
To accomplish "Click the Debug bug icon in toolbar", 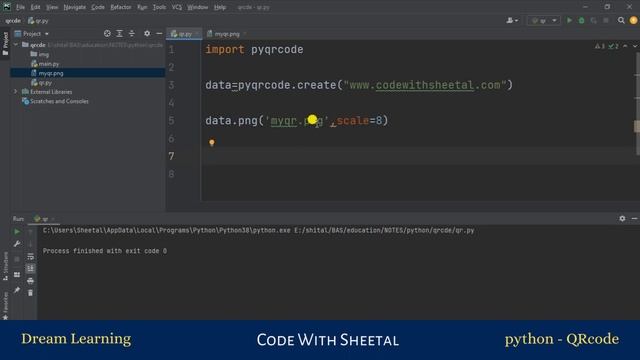I will point(582,20).
